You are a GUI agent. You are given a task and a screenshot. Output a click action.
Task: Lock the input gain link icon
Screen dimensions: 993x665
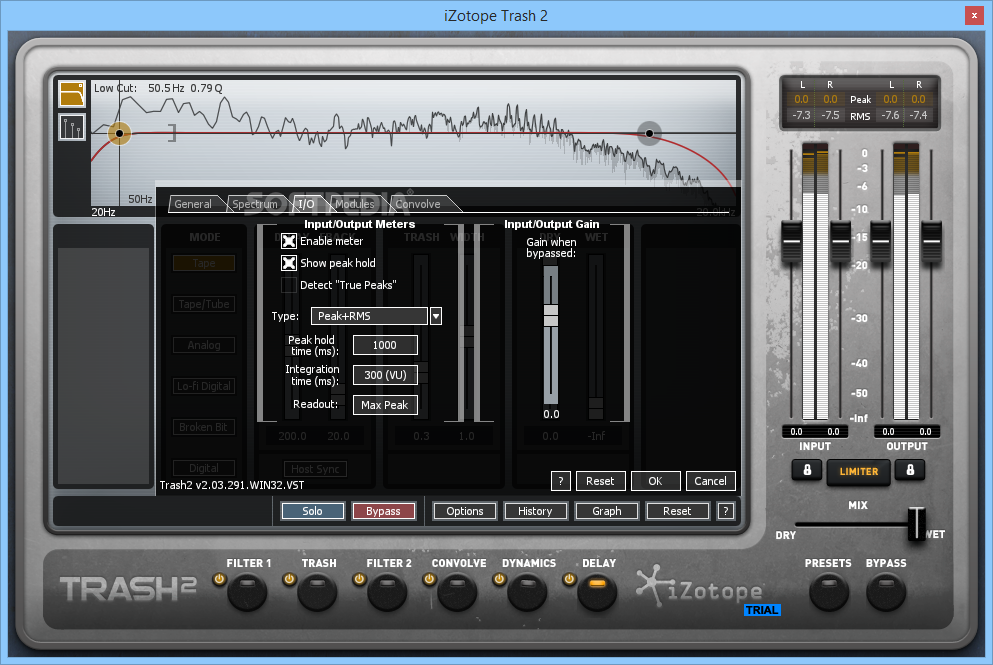(x=807, y=470)
